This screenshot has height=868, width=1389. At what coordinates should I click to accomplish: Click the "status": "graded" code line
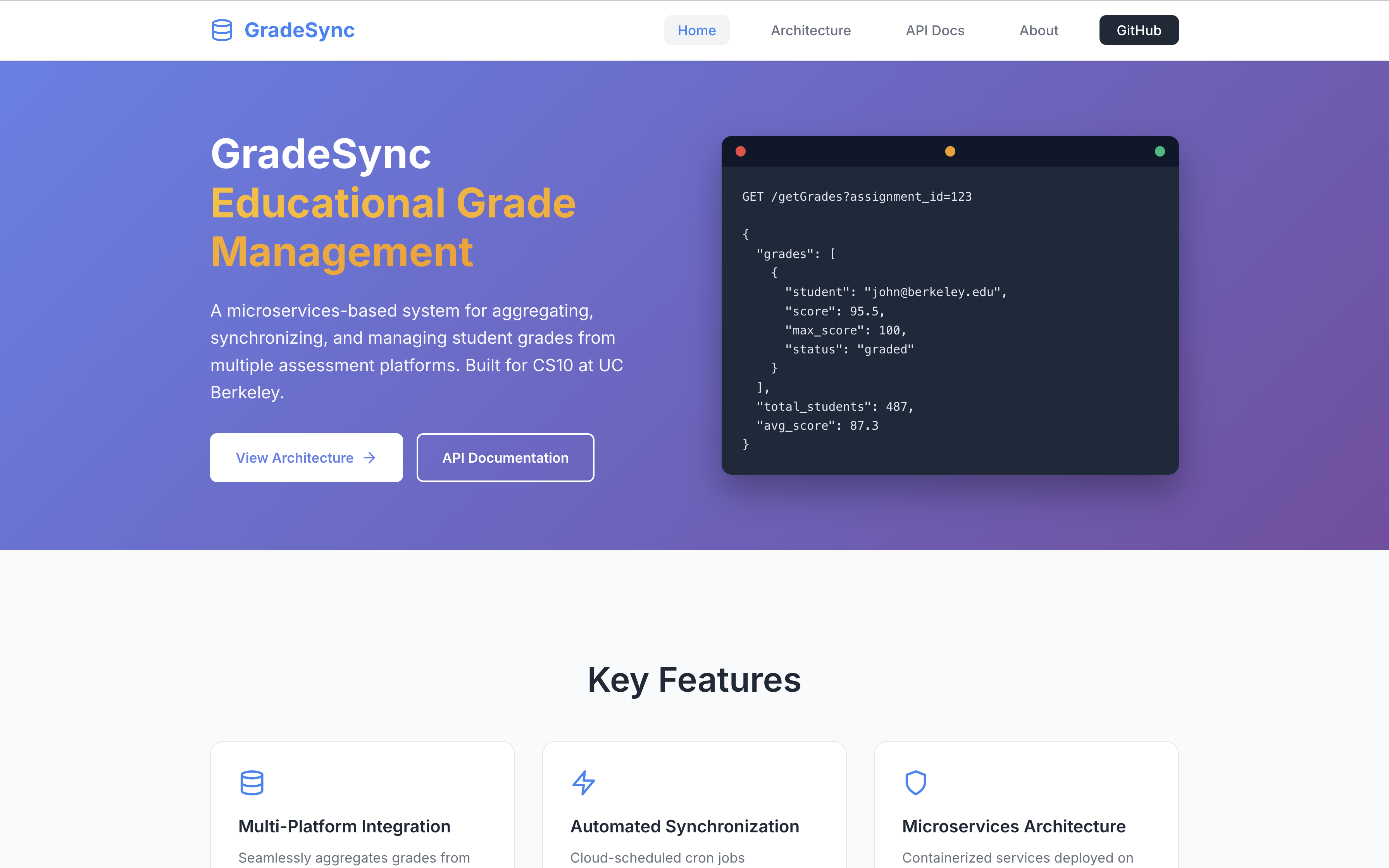point(850,349)
